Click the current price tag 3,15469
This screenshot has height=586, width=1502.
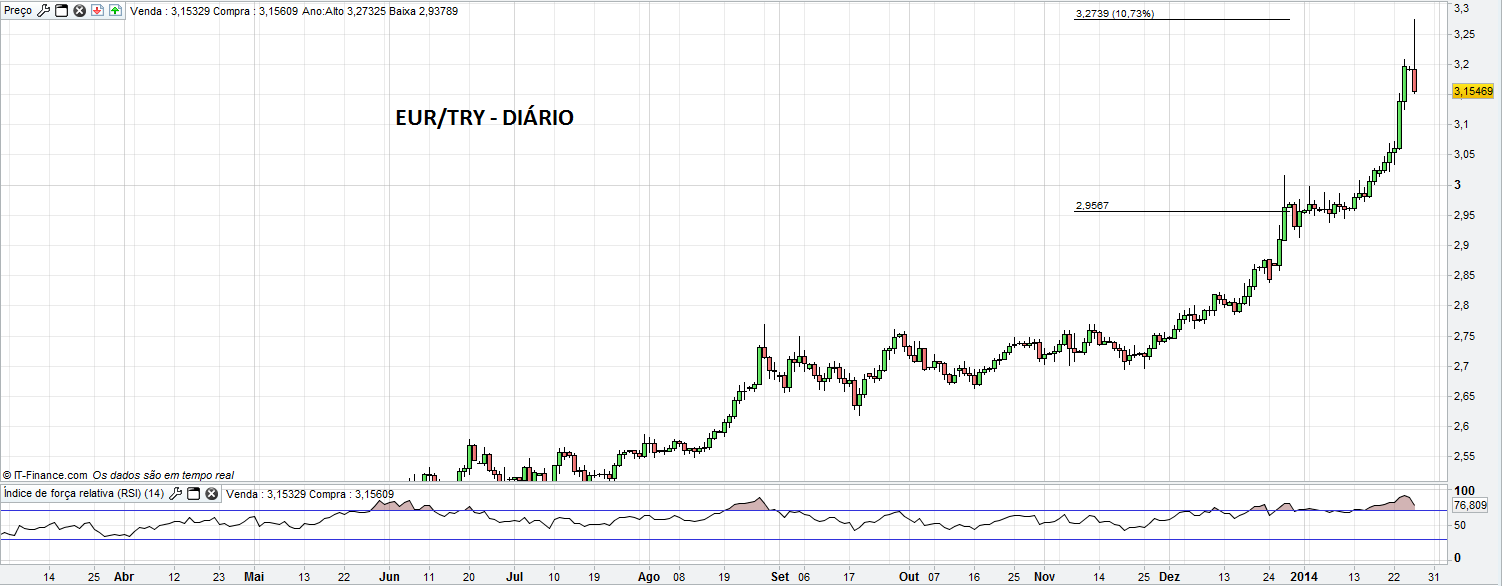[1472, 91]
